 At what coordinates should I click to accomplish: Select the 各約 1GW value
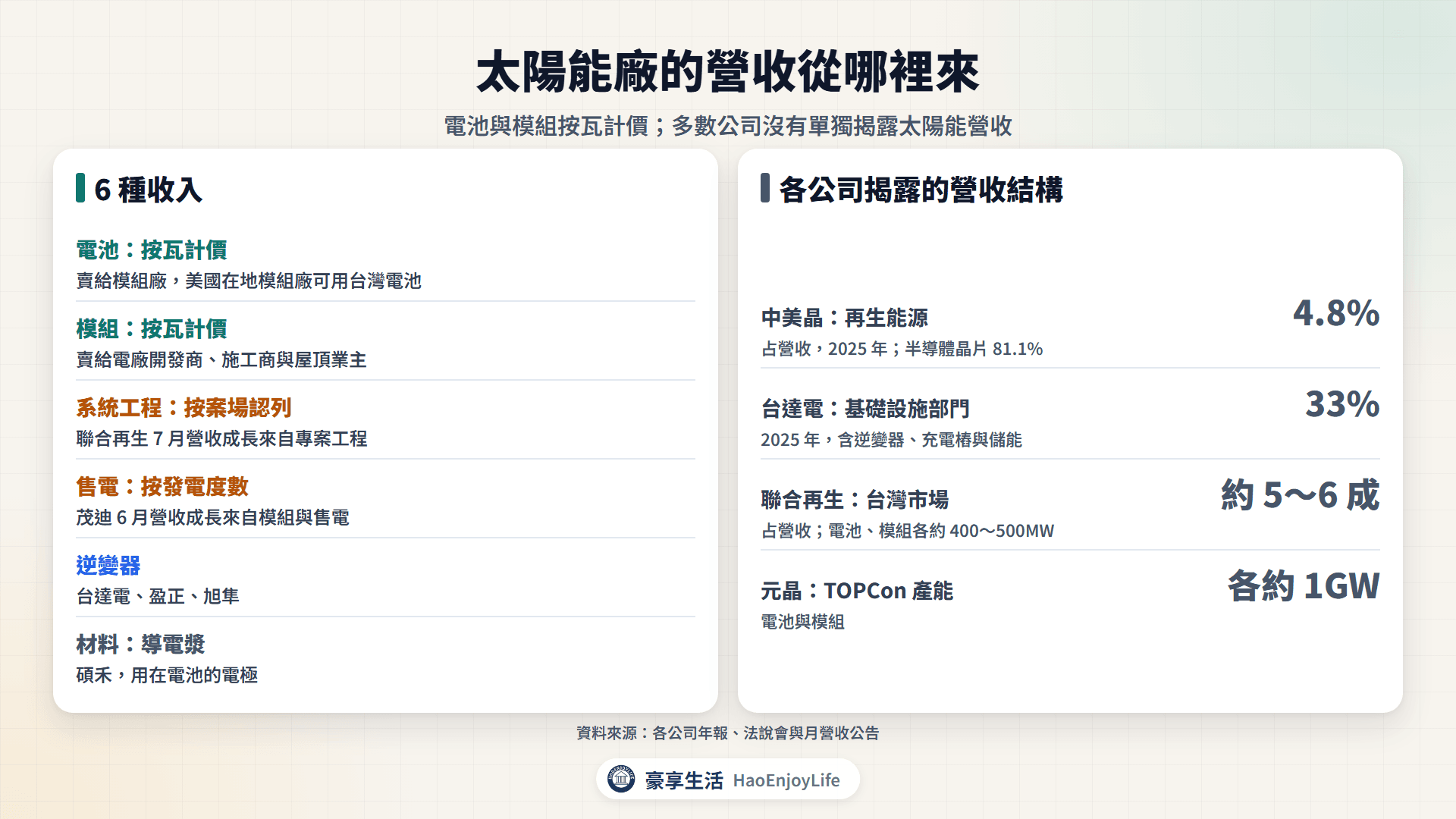tap(1304, 586)
